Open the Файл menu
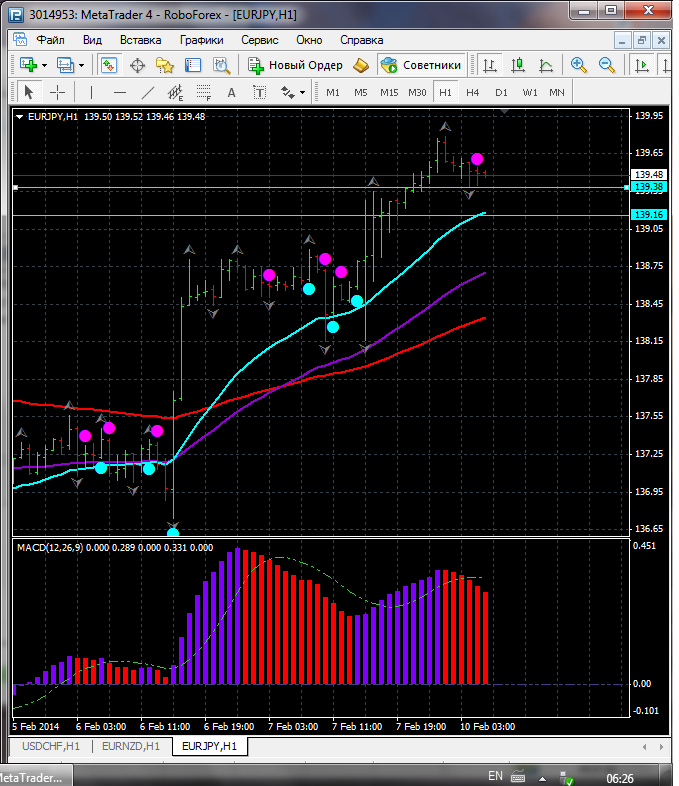Screen dimensions: 679x786 (x=50, y=40)
